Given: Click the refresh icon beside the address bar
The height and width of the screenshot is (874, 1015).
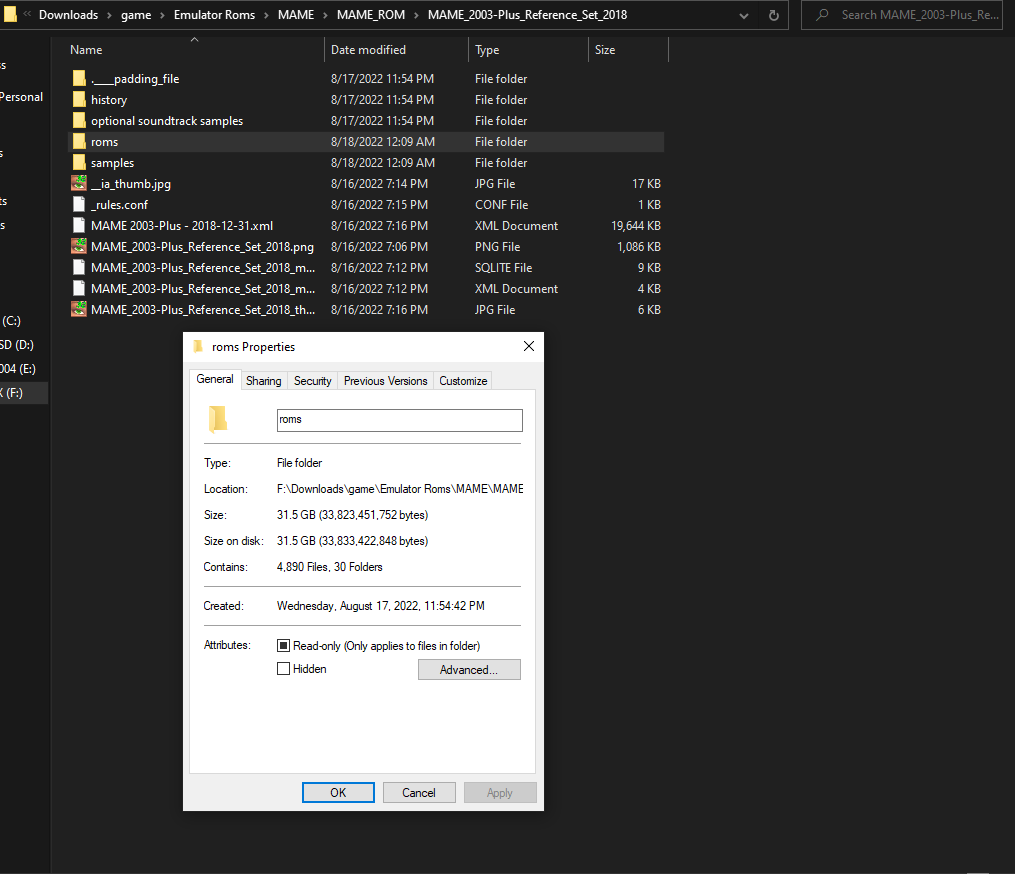Looking at the screenshot, I should (x=774, y=15).
